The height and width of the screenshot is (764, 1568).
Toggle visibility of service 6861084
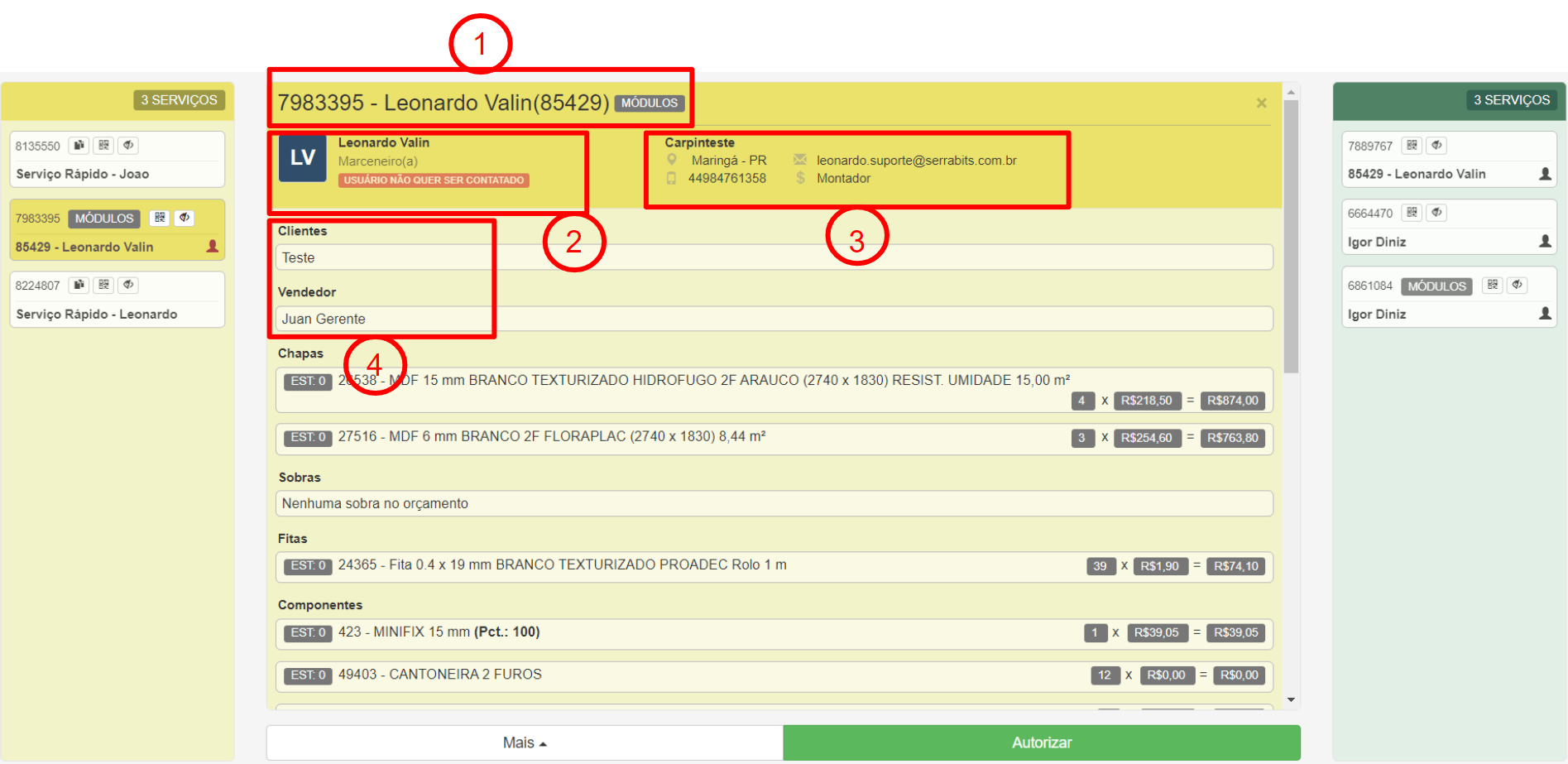pyautogui.click(x=1518, y=285)
